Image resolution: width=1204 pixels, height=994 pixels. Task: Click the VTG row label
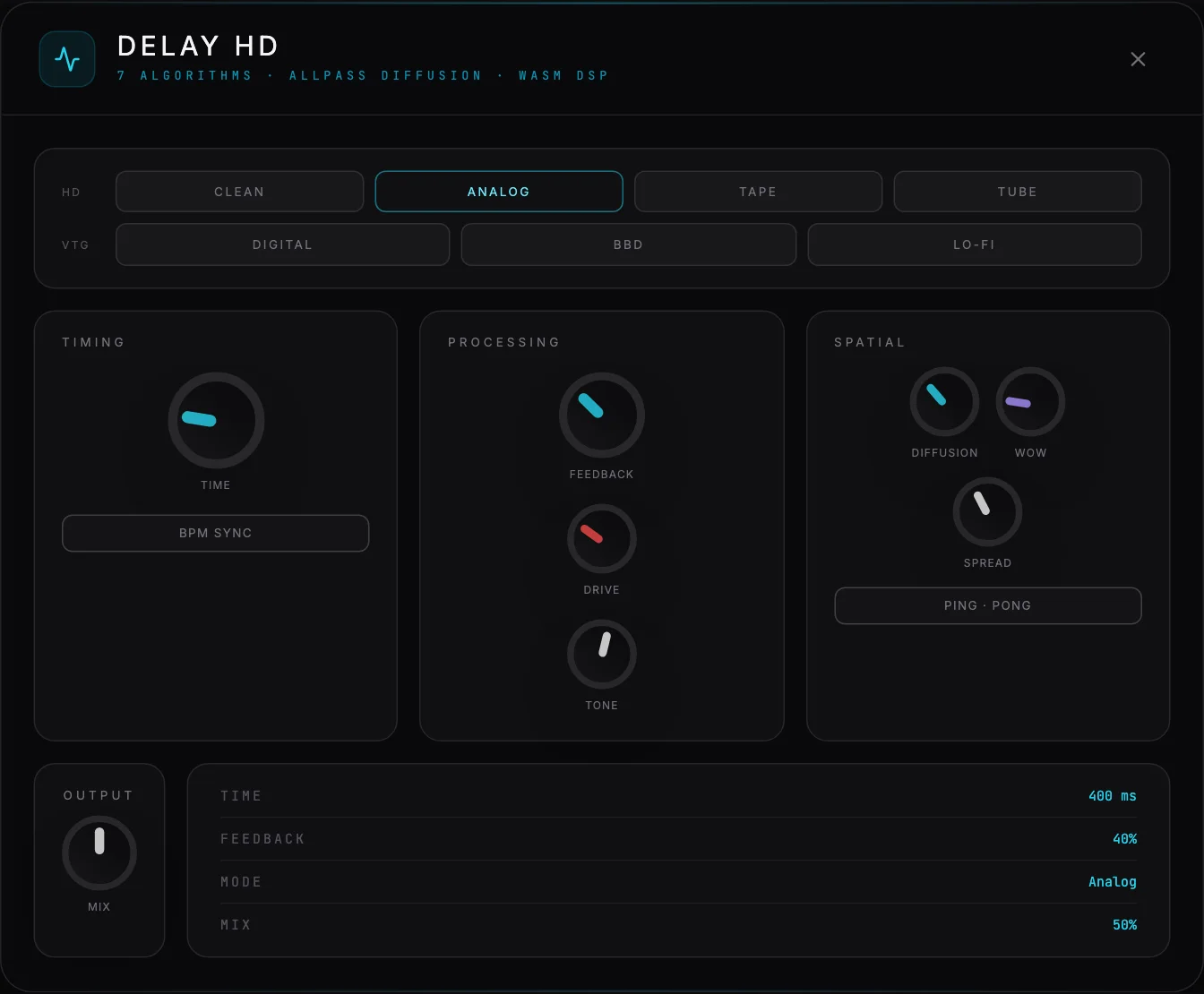pos(75,244)
